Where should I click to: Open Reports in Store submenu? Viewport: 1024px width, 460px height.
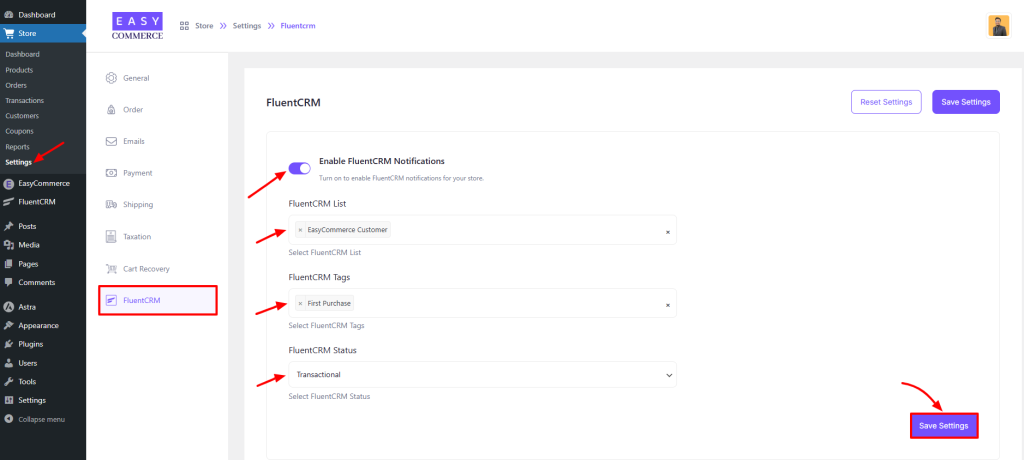pyautogui.click(x=18, y=147)
